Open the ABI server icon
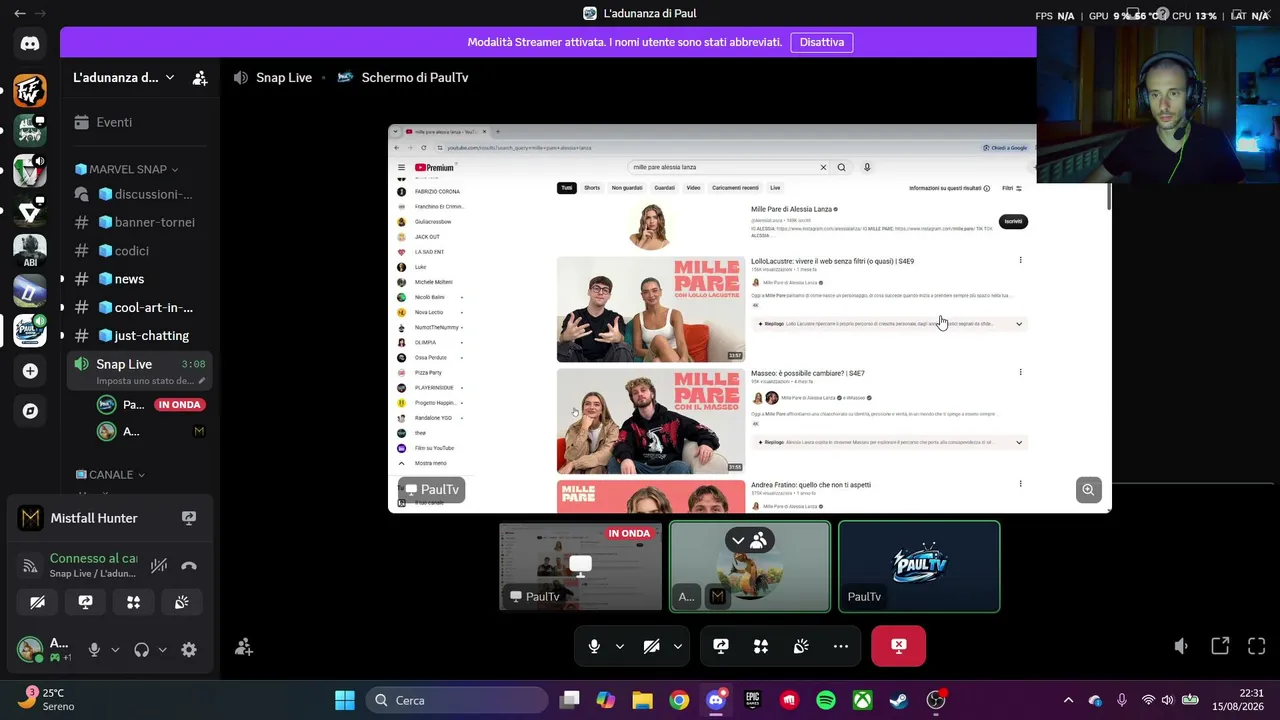 pos(30,250)
